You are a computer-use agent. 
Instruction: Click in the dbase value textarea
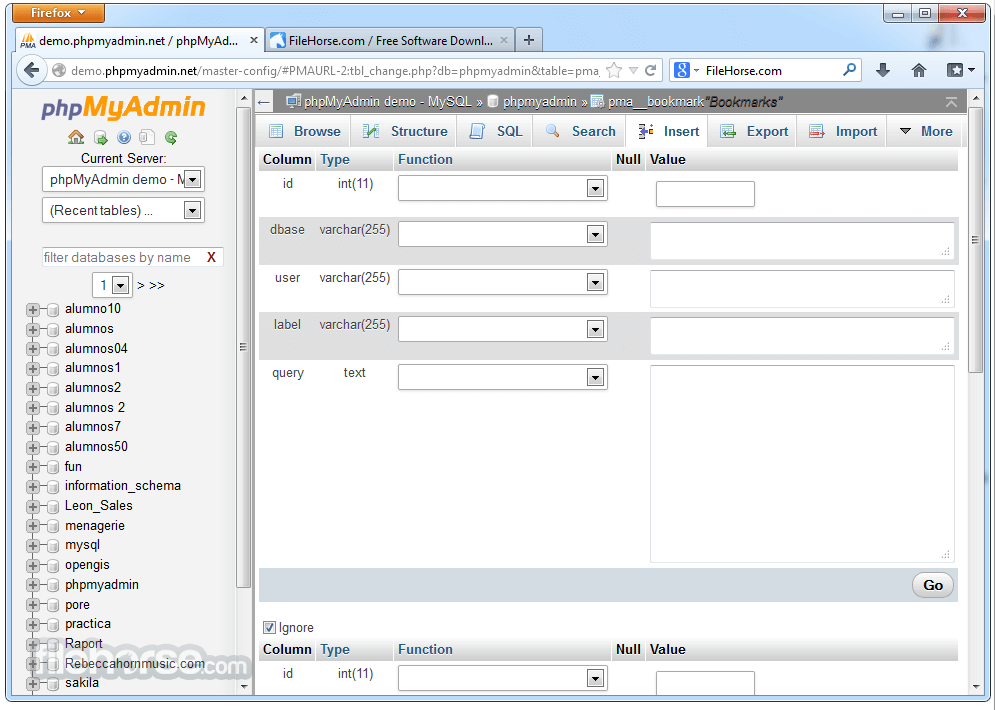[x=802, y=240]
